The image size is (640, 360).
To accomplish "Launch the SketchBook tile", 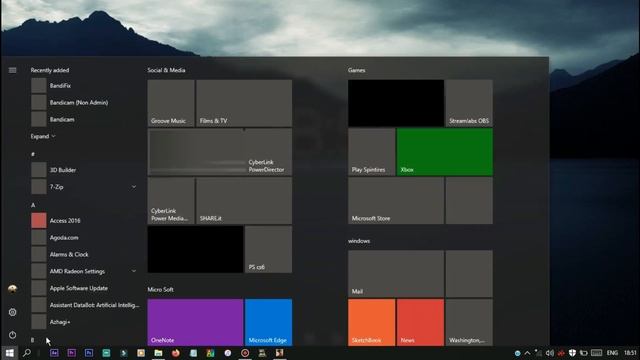I will tap(371, 322).
